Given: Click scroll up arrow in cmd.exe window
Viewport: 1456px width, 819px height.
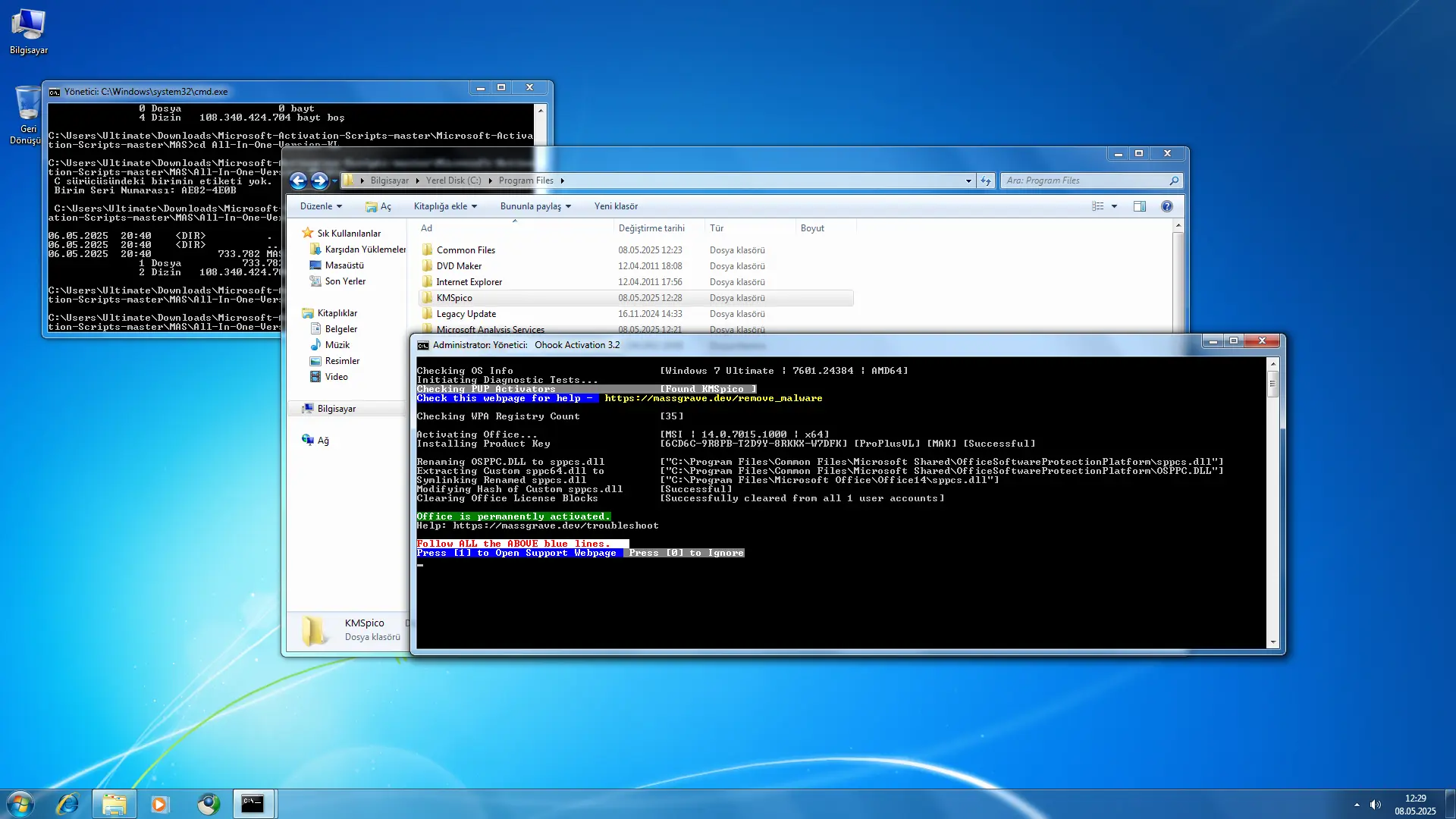Looking at the screenshot, I should pyautogui.click(x=541, y=111).
